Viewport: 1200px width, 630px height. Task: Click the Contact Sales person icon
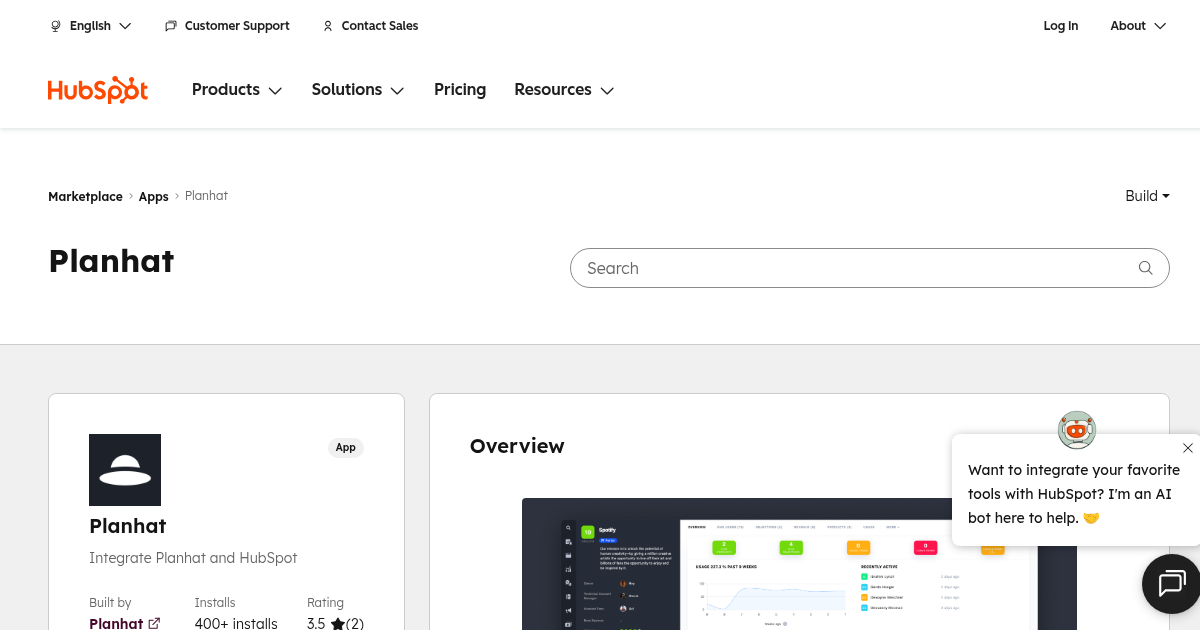[x=328, y=26]
